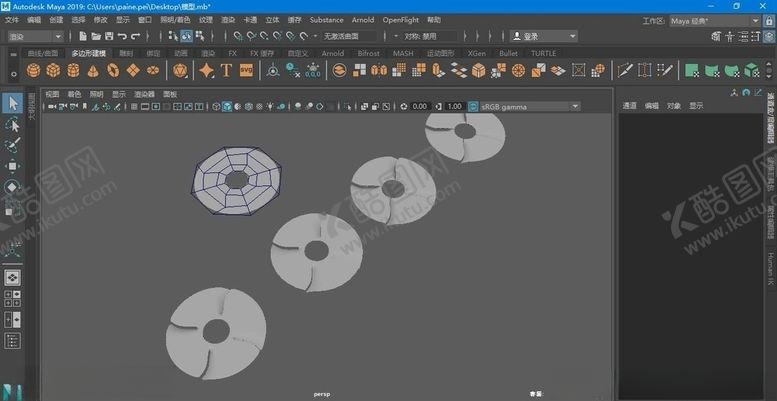This screenshot has width=777, height=401.
Task: Click the polygon Type text tool icon
Action: tap(226, 71)
